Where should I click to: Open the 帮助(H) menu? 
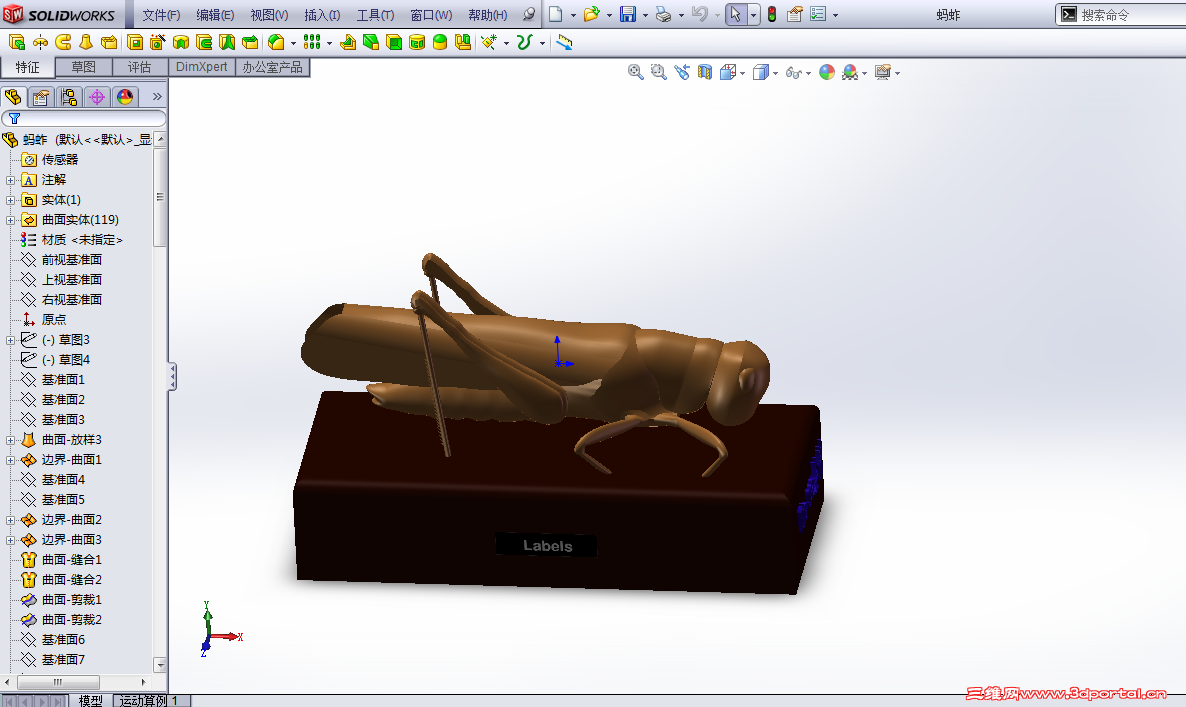(488, 15)
